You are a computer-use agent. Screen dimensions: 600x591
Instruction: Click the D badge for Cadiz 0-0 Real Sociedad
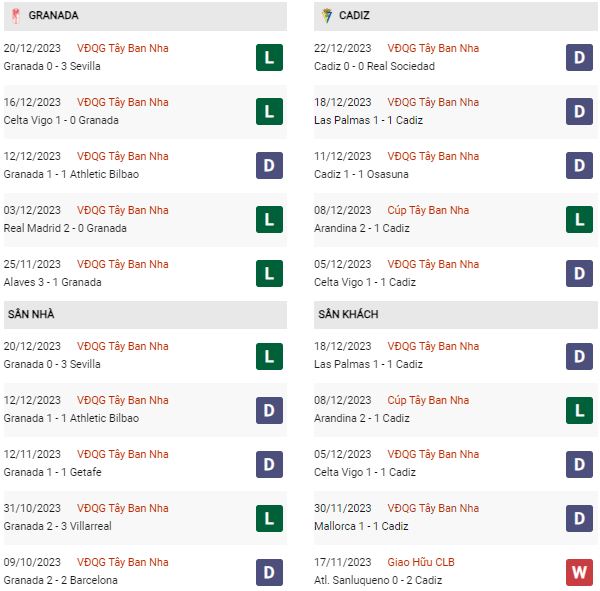coord(579,57)
